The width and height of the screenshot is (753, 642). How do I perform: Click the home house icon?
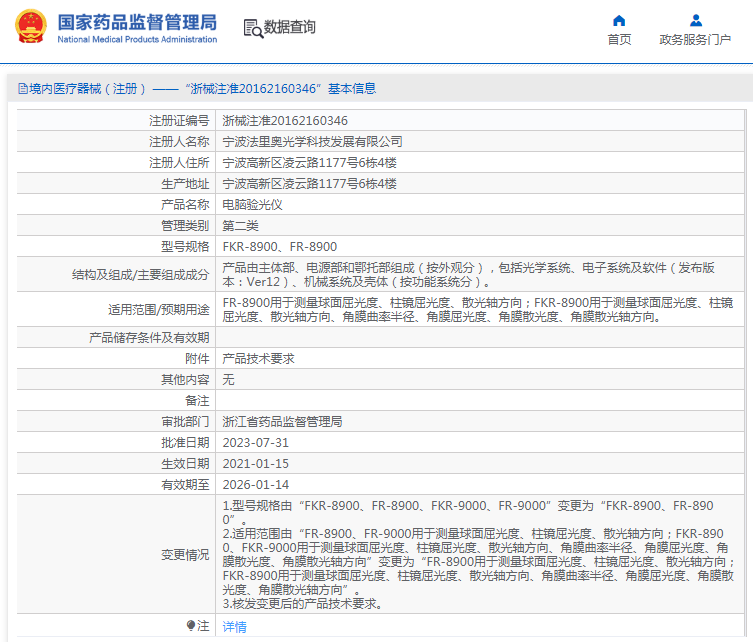619,20
